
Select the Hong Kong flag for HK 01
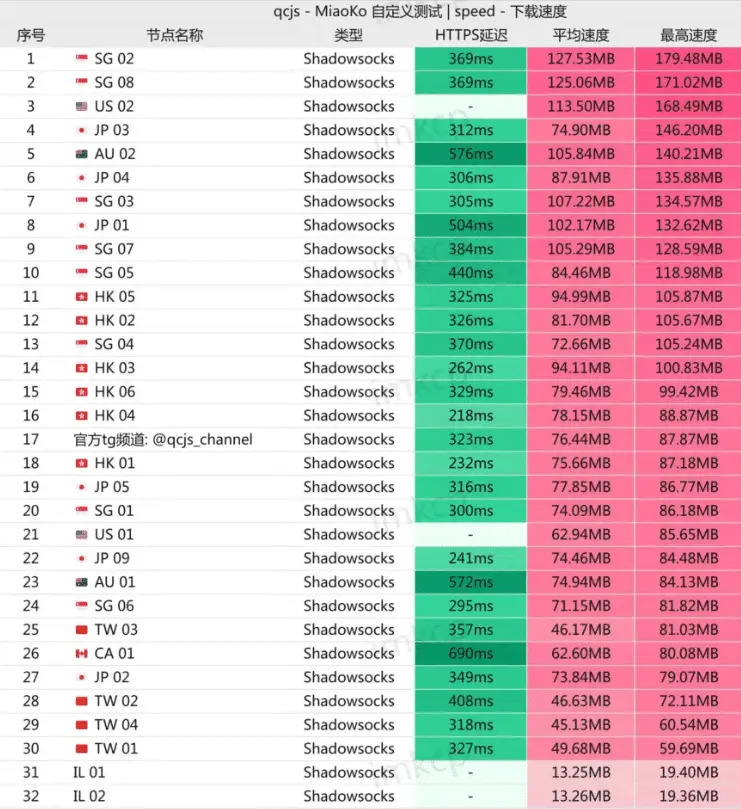[x=82, y=464]
